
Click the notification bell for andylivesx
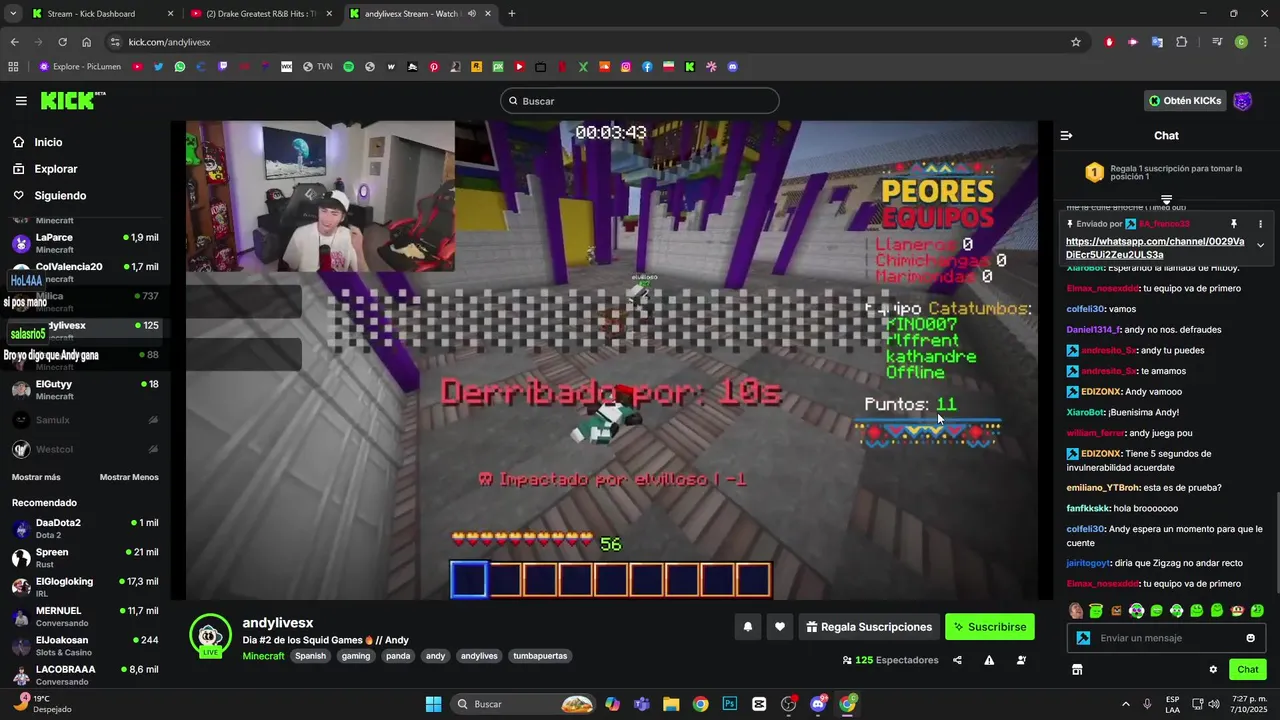pyautogui.click(x=747, y=627)
